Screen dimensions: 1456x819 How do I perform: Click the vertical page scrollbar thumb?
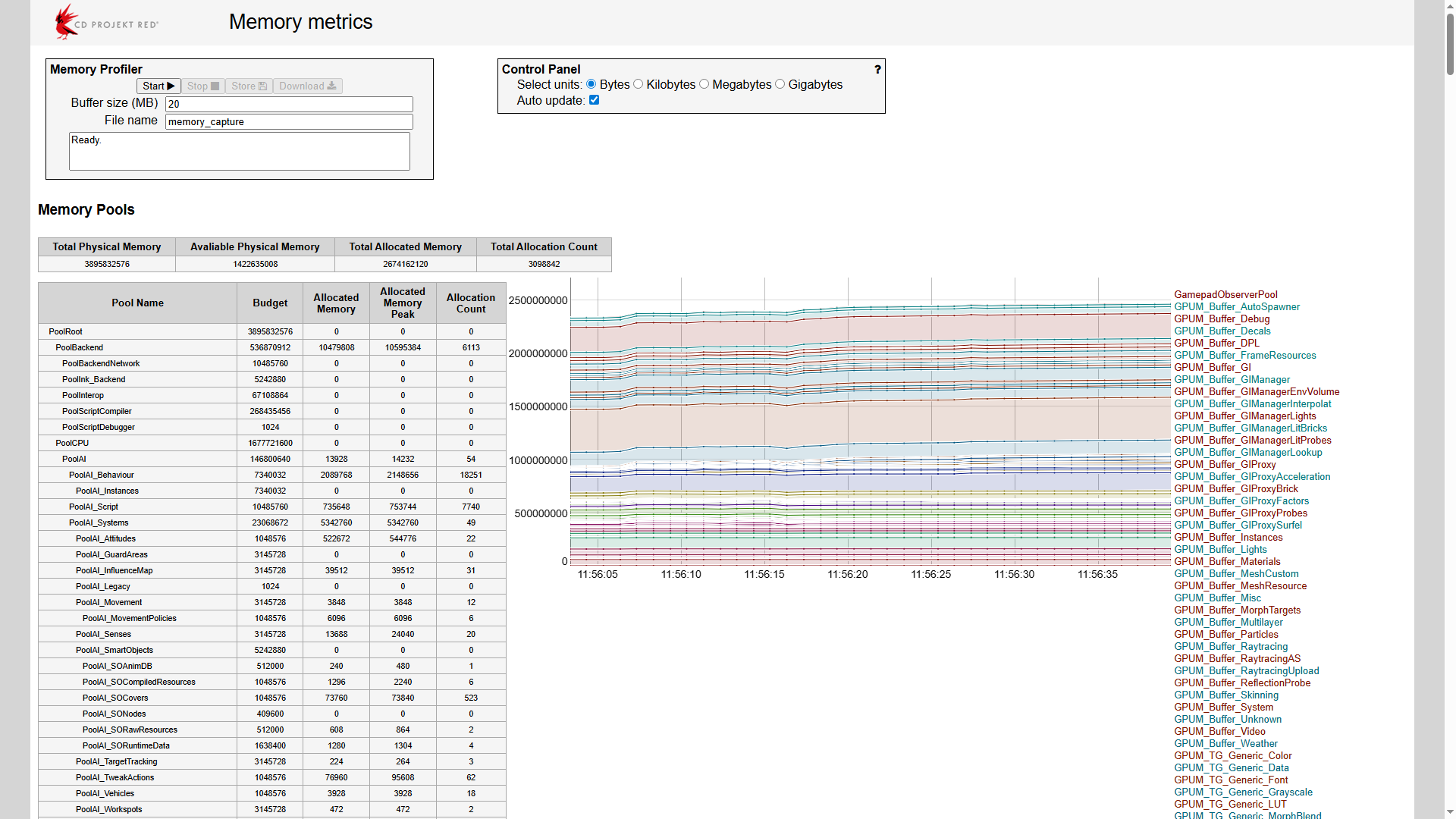(1450, 43)
